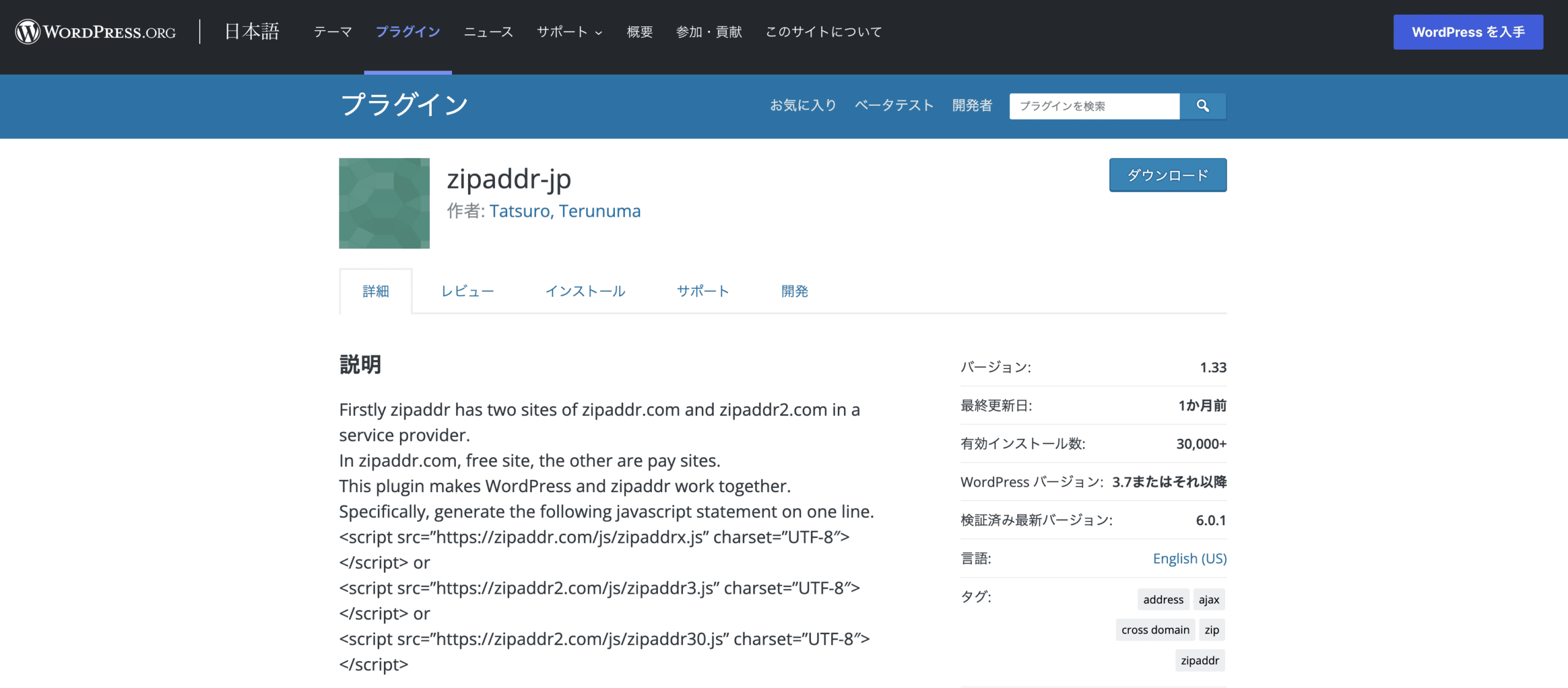The height and width of the screenshot is (688, 1568).
Task: Switch to the レビュー tab
Action: [x=467, y=291]
